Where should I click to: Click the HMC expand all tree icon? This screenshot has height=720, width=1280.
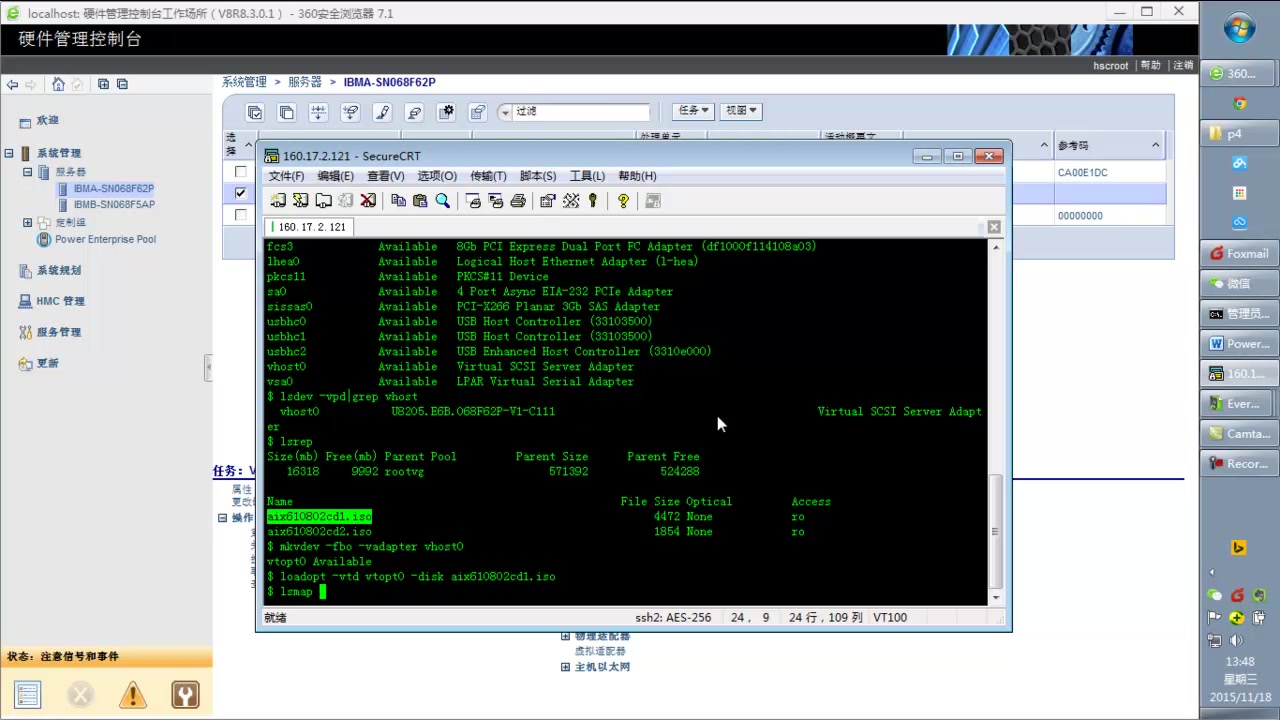point(103,85)
